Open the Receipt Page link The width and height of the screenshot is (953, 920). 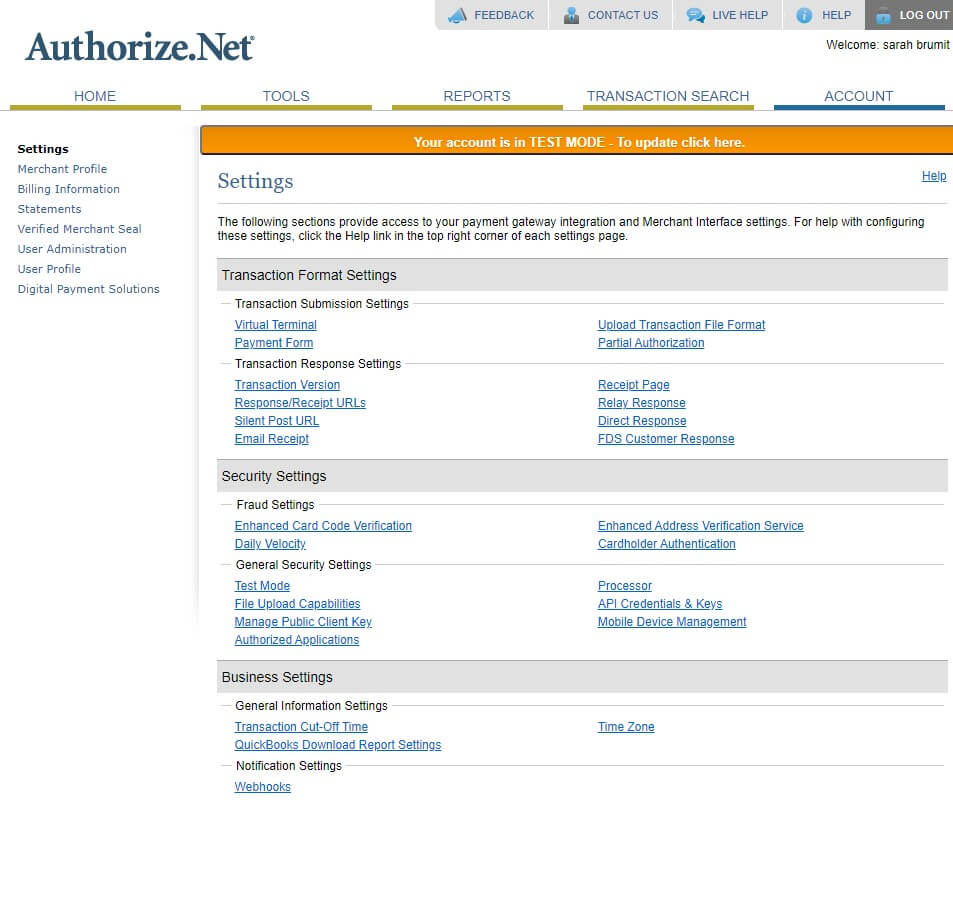tap(633, 385)
